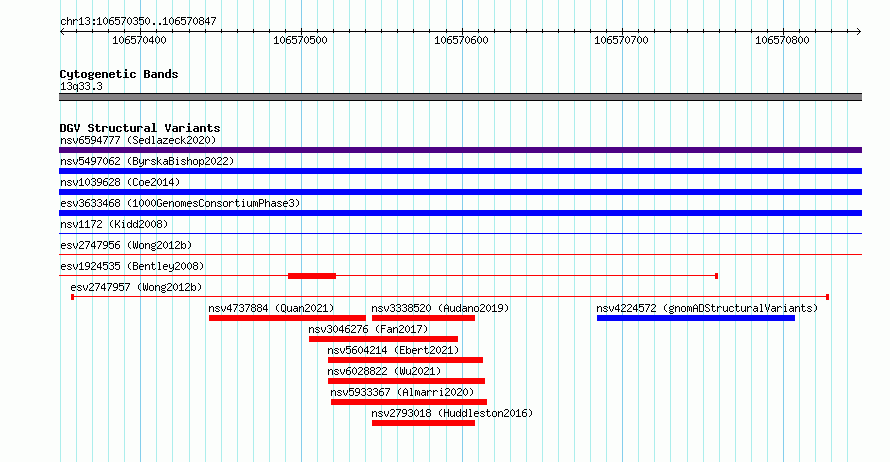The image size is (890, 462).
Task: Click the thick red segment of esv1924535
Action: pyautogui.click(x=312, y=276)
